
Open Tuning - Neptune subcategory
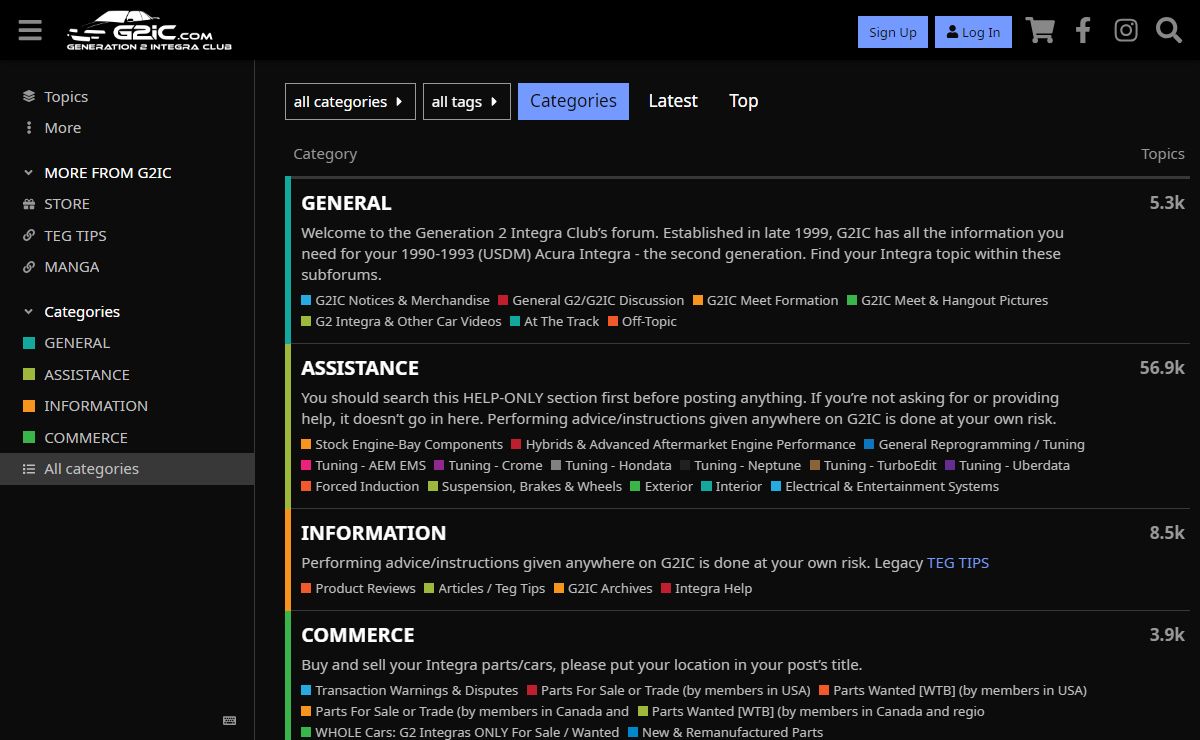click(741, 465)
